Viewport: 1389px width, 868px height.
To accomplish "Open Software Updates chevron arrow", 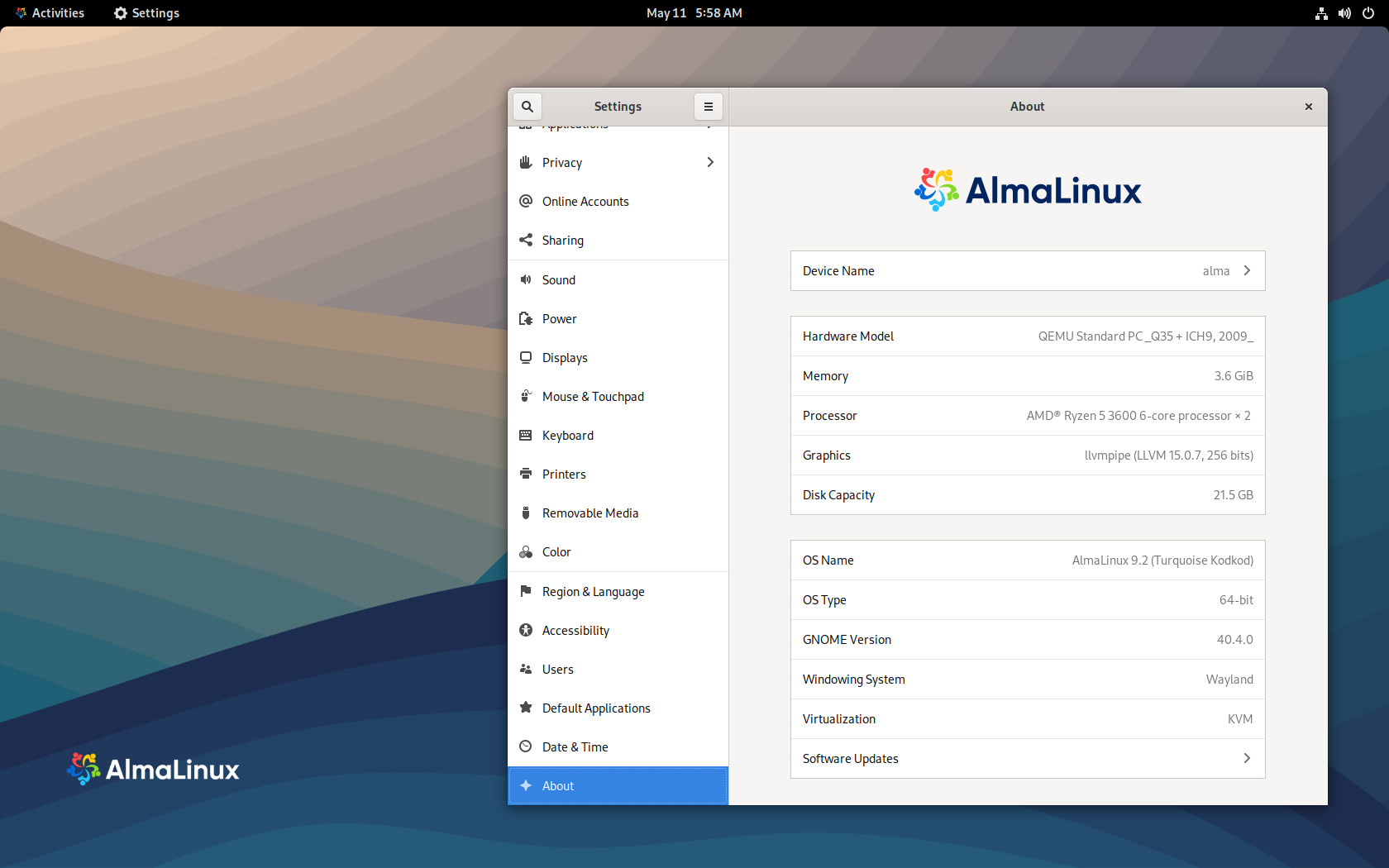I will coord(1247,758).
